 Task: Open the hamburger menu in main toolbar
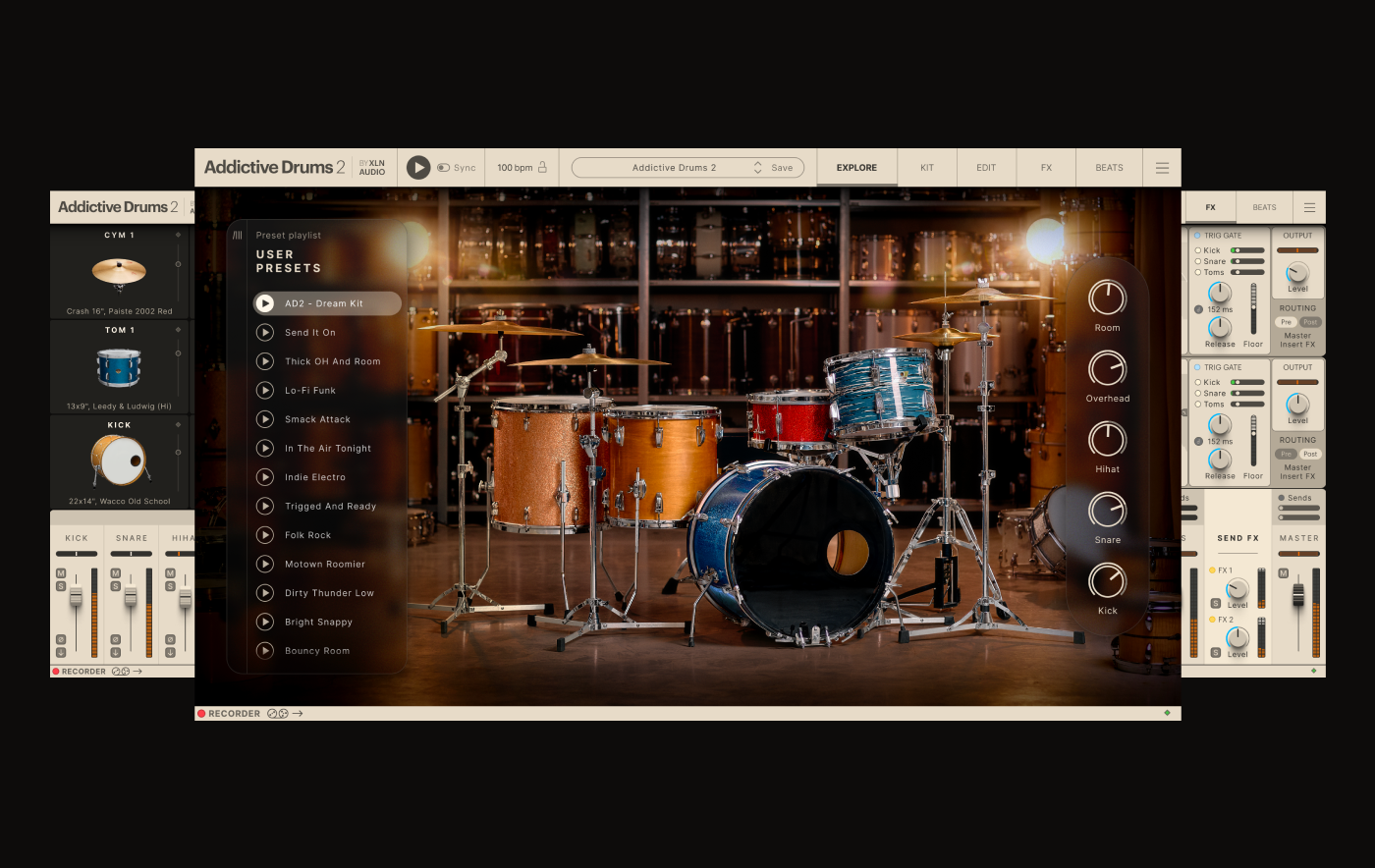click(x=1162, y=168)
